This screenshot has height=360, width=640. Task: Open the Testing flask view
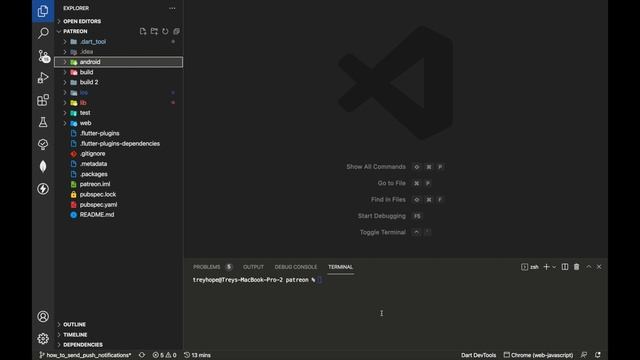(x=43, y=122)
